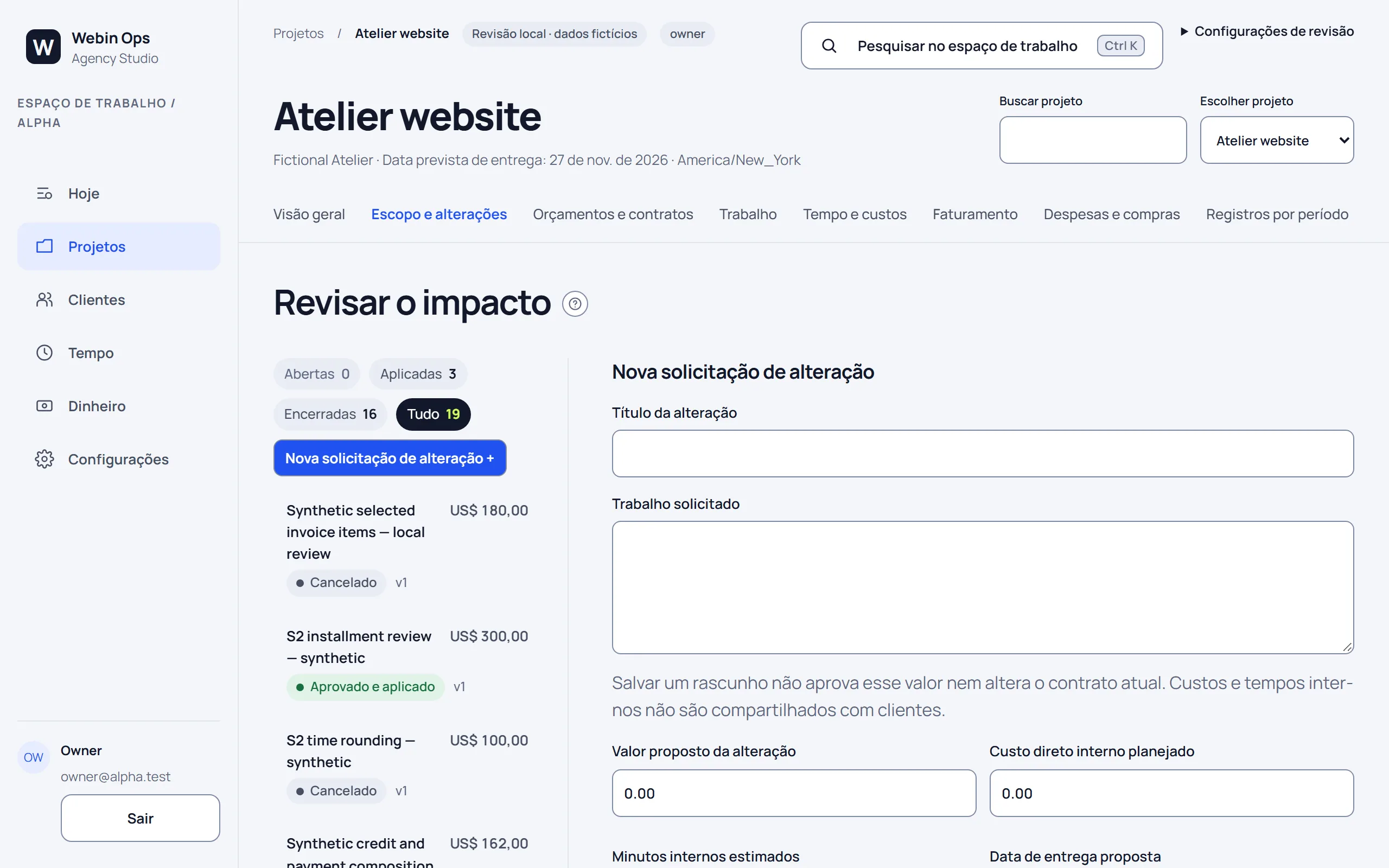Select the Escopo e alterações tab
The image size is (1389, 868).
click(x=438, y=214)
